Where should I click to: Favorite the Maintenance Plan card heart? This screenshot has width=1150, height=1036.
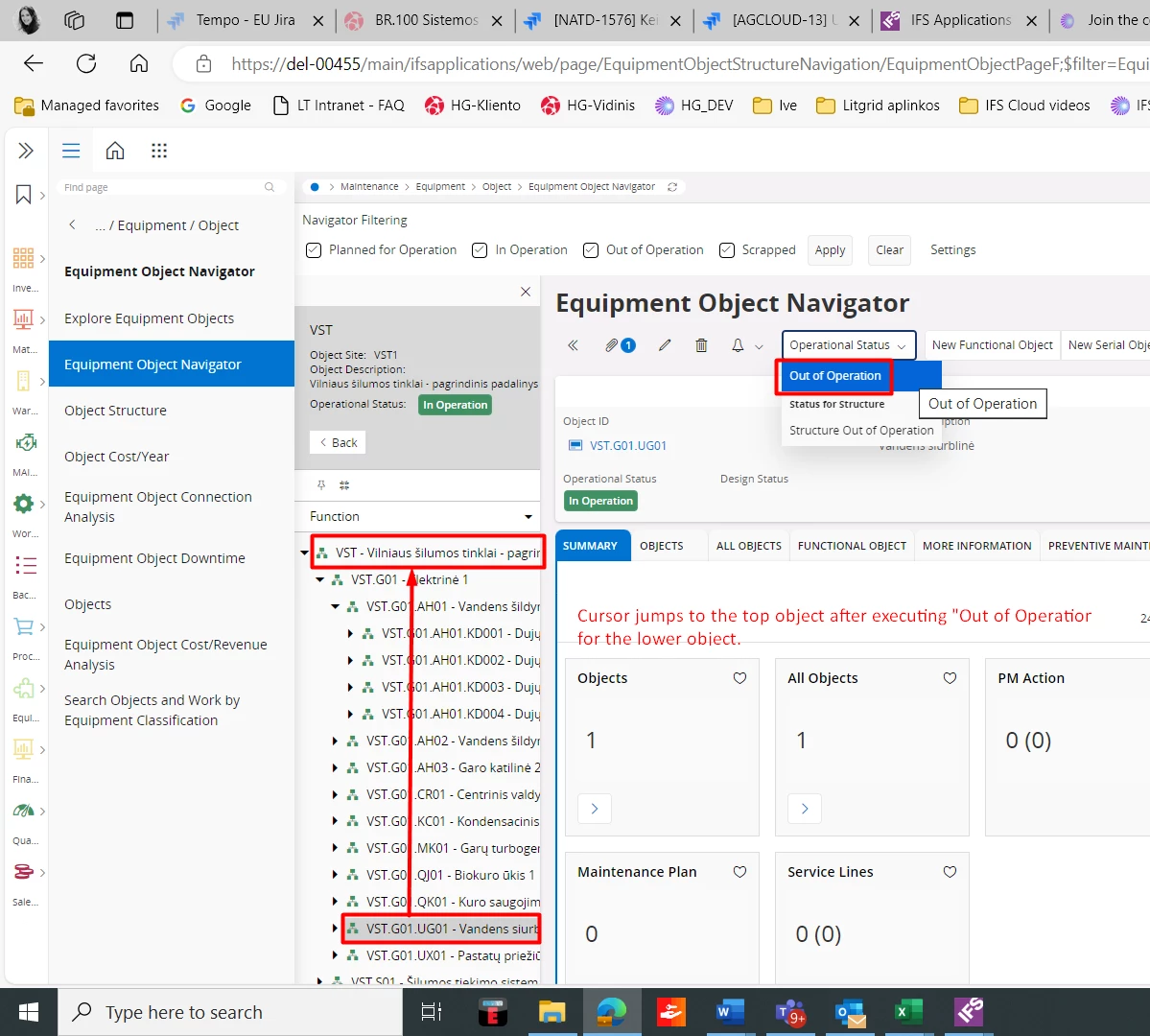(740, 872)
